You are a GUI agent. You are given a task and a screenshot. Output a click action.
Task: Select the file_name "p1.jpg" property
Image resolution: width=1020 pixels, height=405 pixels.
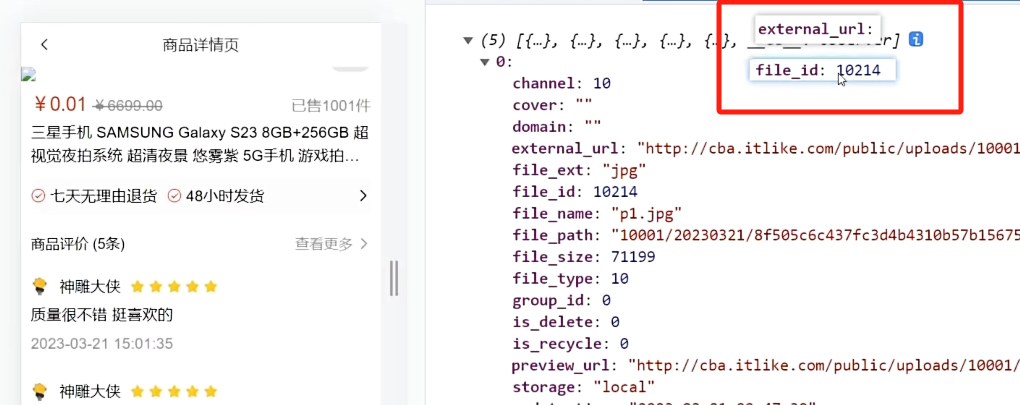pos(597,213)
